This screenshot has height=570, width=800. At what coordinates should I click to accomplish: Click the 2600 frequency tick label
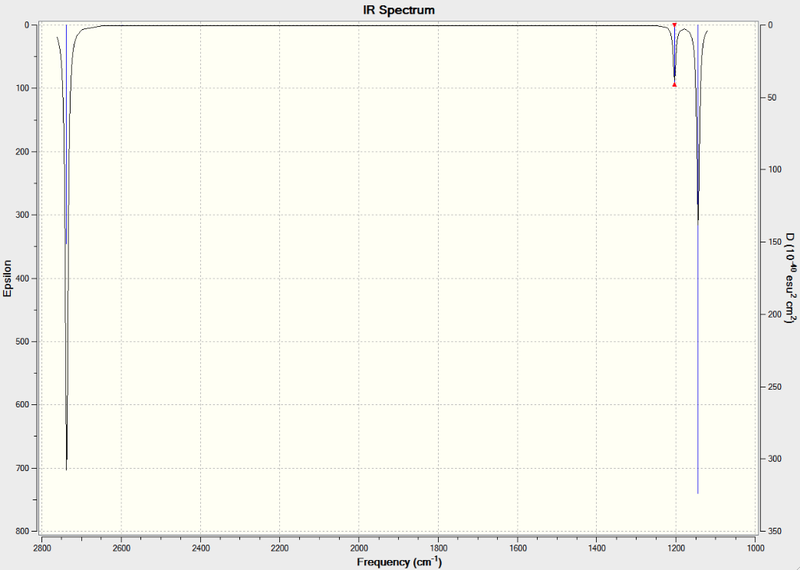(x=121, y=548)
